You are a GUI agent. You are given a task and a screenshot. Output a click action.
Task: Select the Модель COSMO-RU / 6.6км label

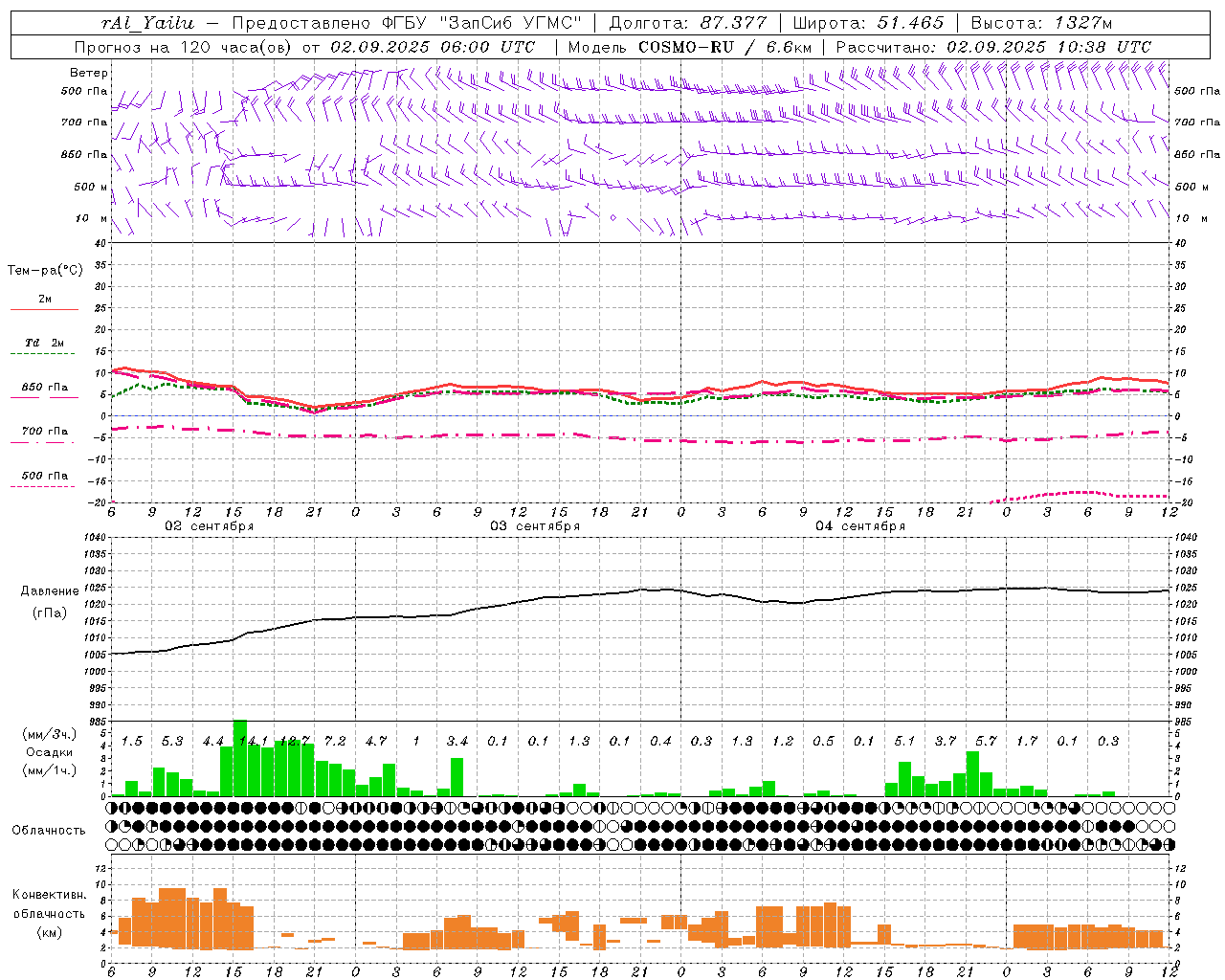click(x=689, y=47)
